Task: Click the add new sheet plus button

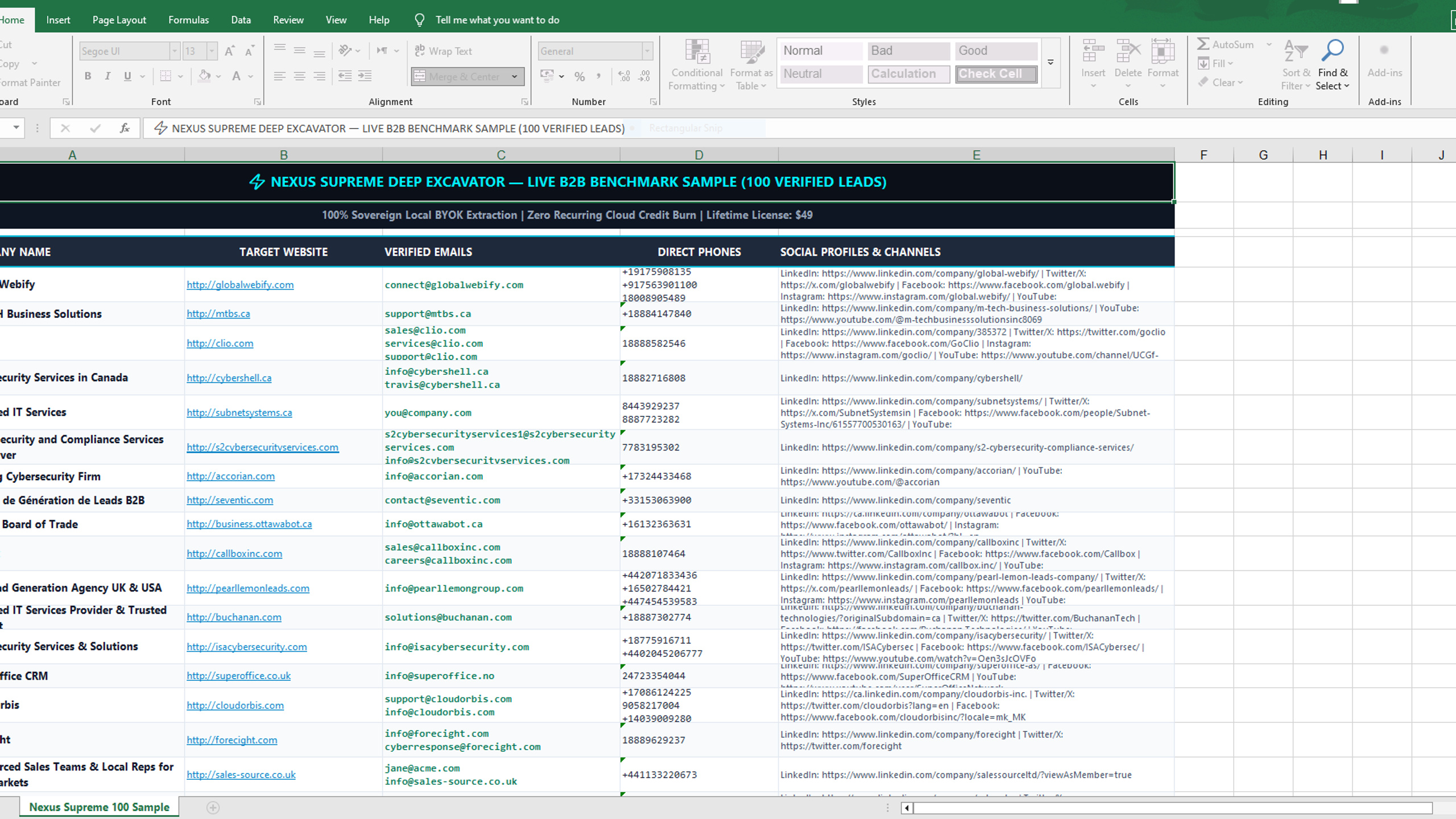Action: (213, 808)
